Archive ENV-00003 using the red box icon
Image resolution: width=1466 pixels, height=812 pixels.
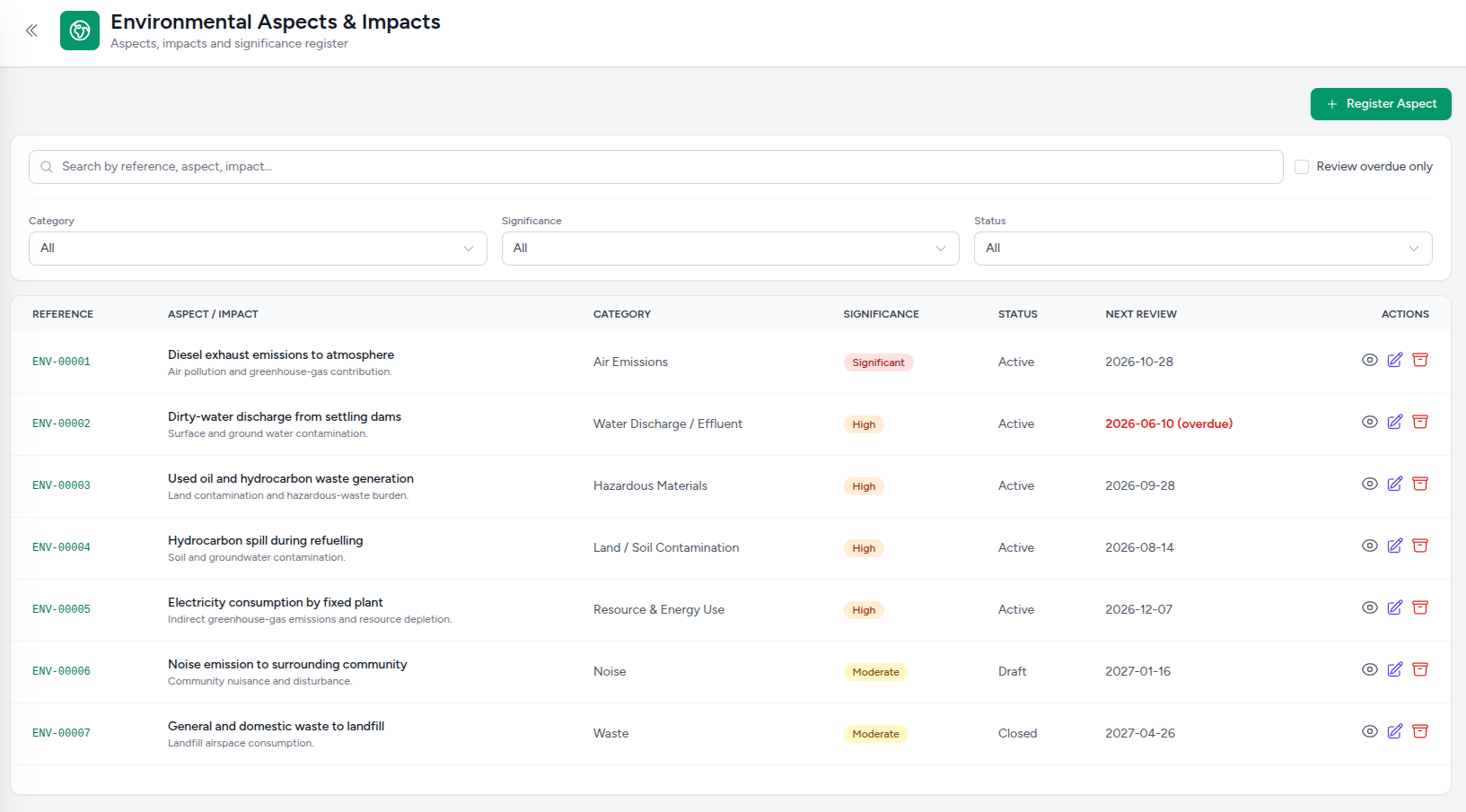click(x=1419, y=484)
